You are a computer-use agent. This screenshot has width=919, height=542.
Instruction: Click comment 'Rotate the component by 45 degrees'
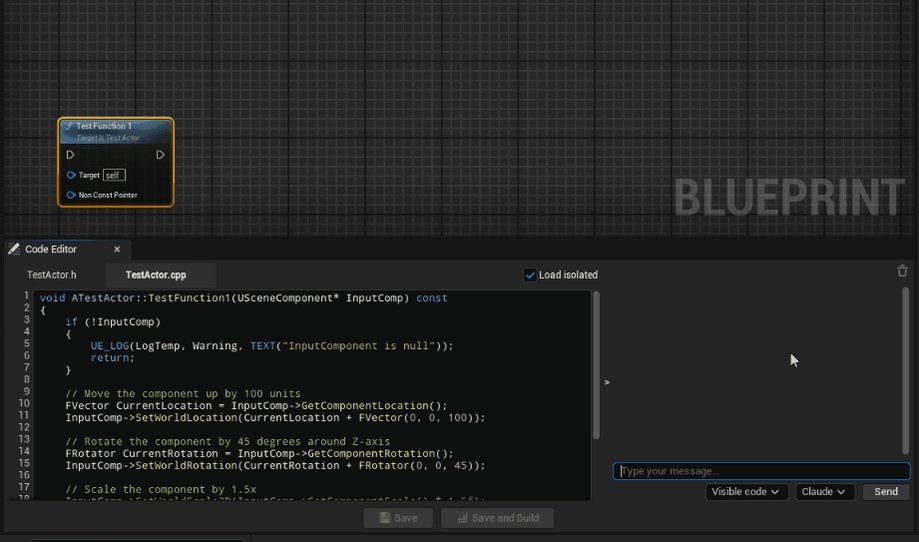(227, 442)
